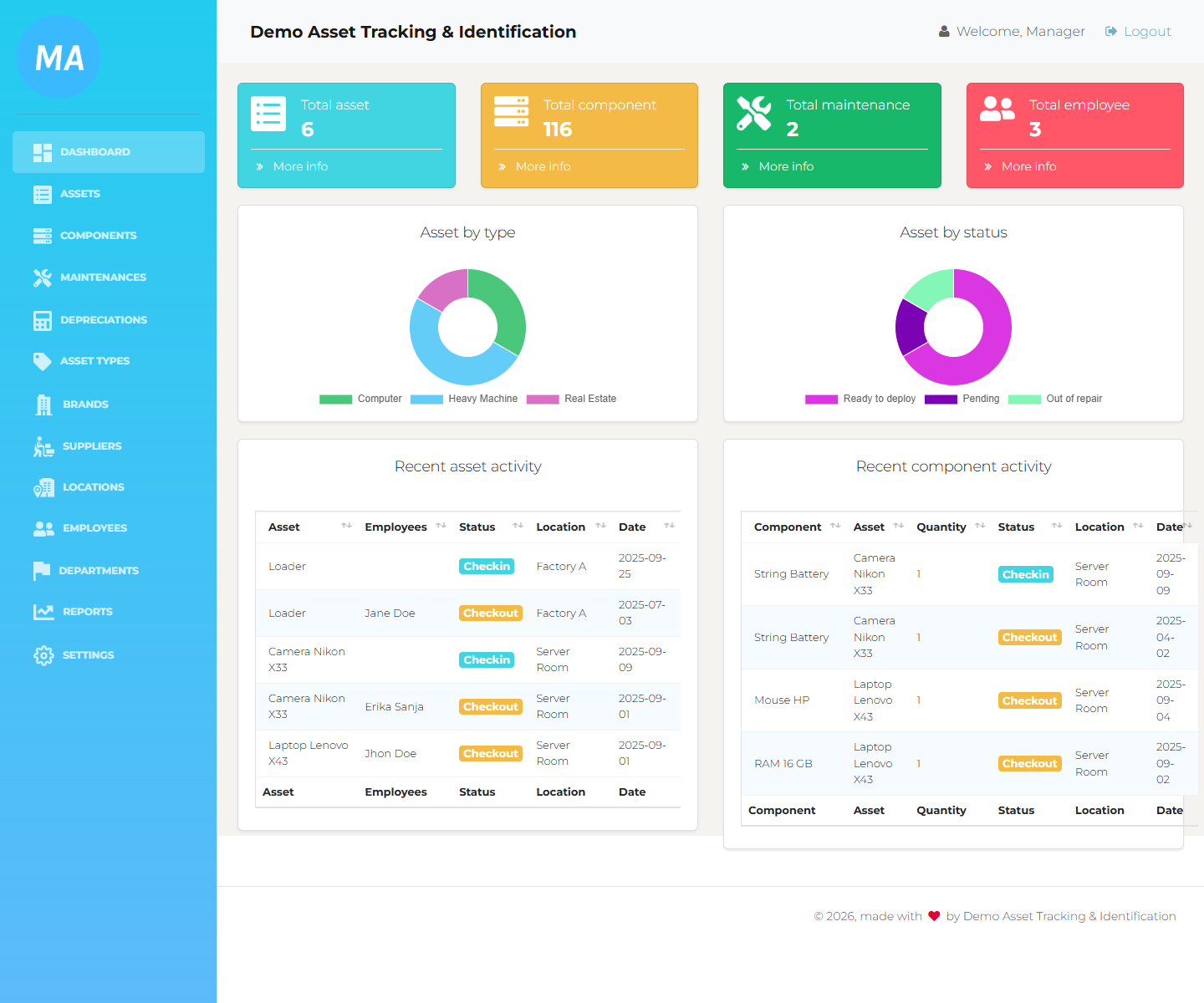Screen dimensions: 1204x1003
Task: Click the Dashboard grid icon in sidebar
Action: pos(43,152)
